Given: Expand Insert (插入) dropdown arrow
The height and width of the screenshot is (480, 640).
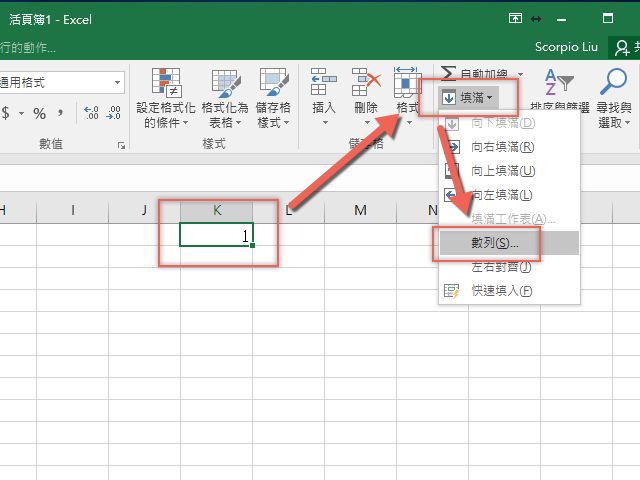Looking at the screenshot, I should (x=325, y=122).
